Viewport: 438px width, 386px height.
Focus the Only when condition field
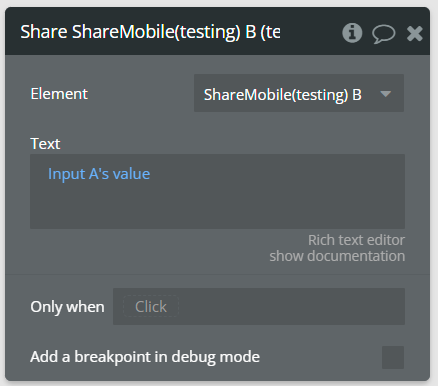tap(259, 306)
